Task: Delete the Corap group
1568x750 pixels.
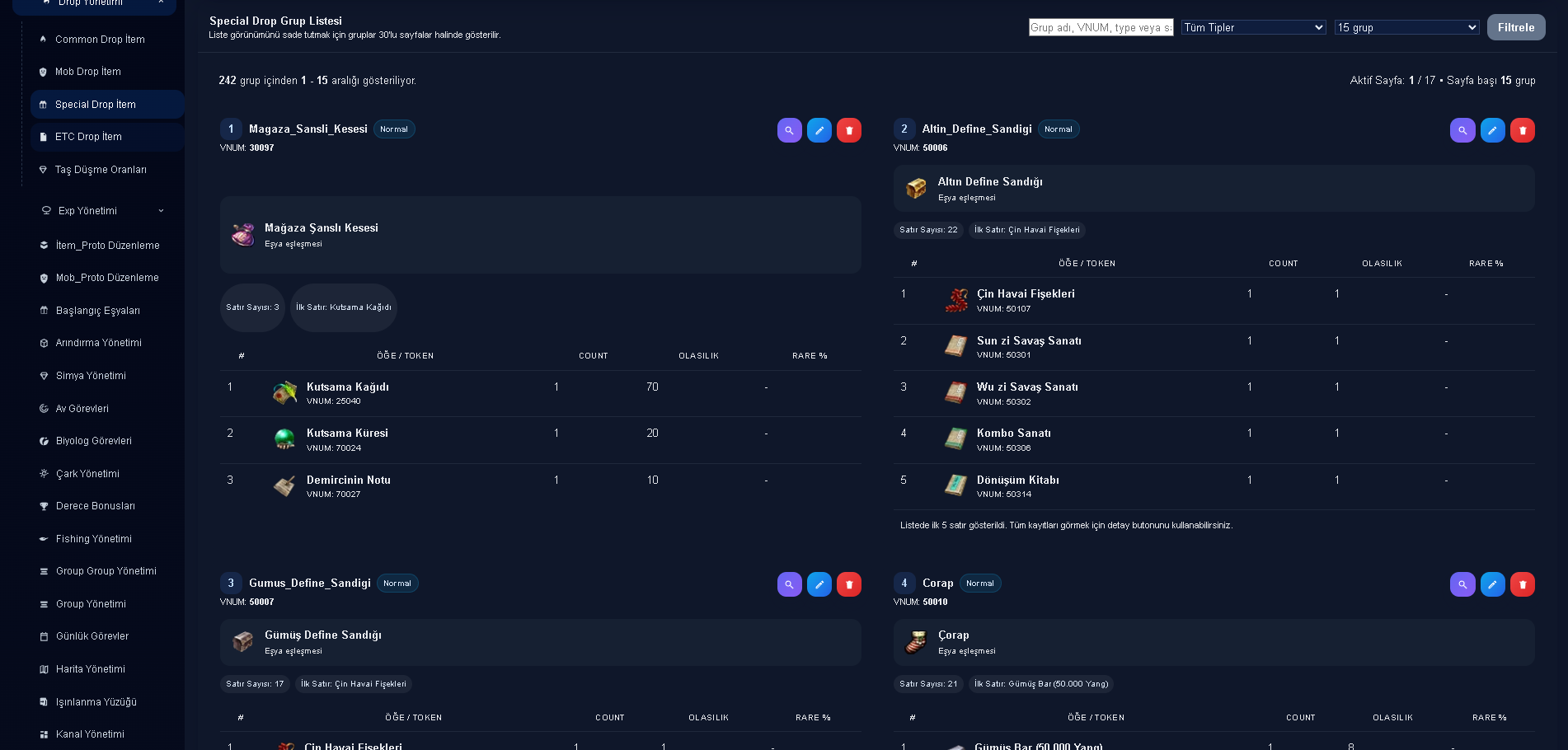Action: (x=1522, y=584)
